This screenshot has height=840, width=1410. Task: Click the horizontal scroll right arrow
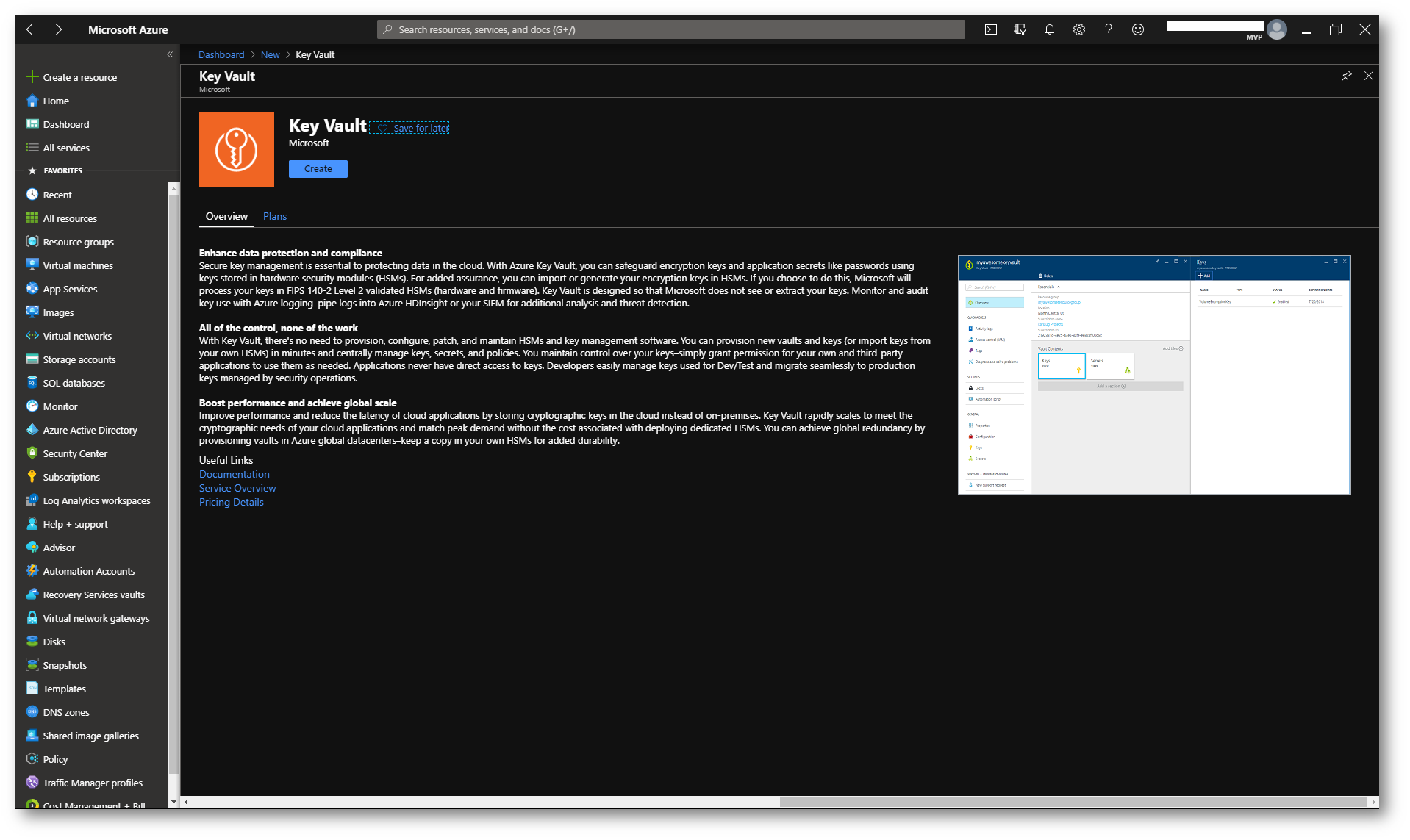click(x=1373, y=802)
